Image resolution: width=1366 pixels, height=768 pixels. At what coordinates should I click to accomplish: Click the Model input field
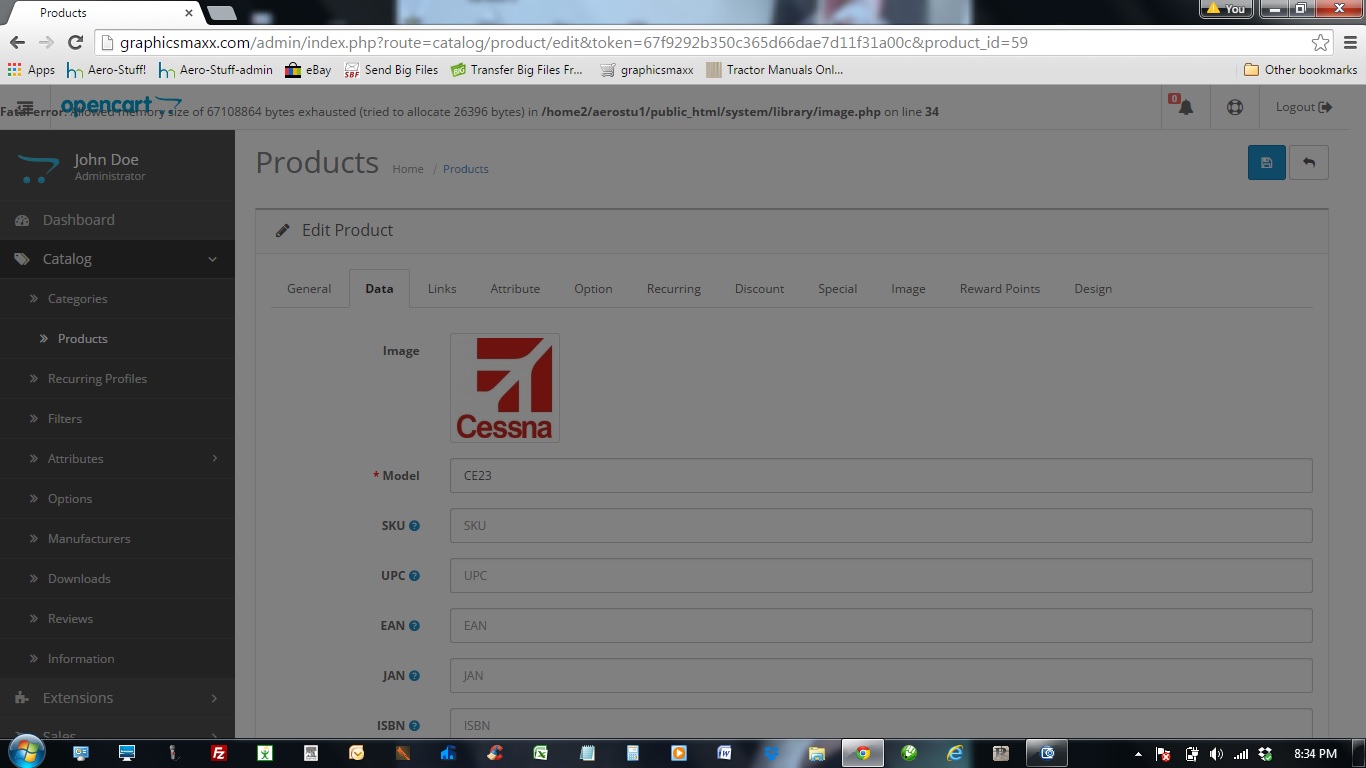coord(881,476)
